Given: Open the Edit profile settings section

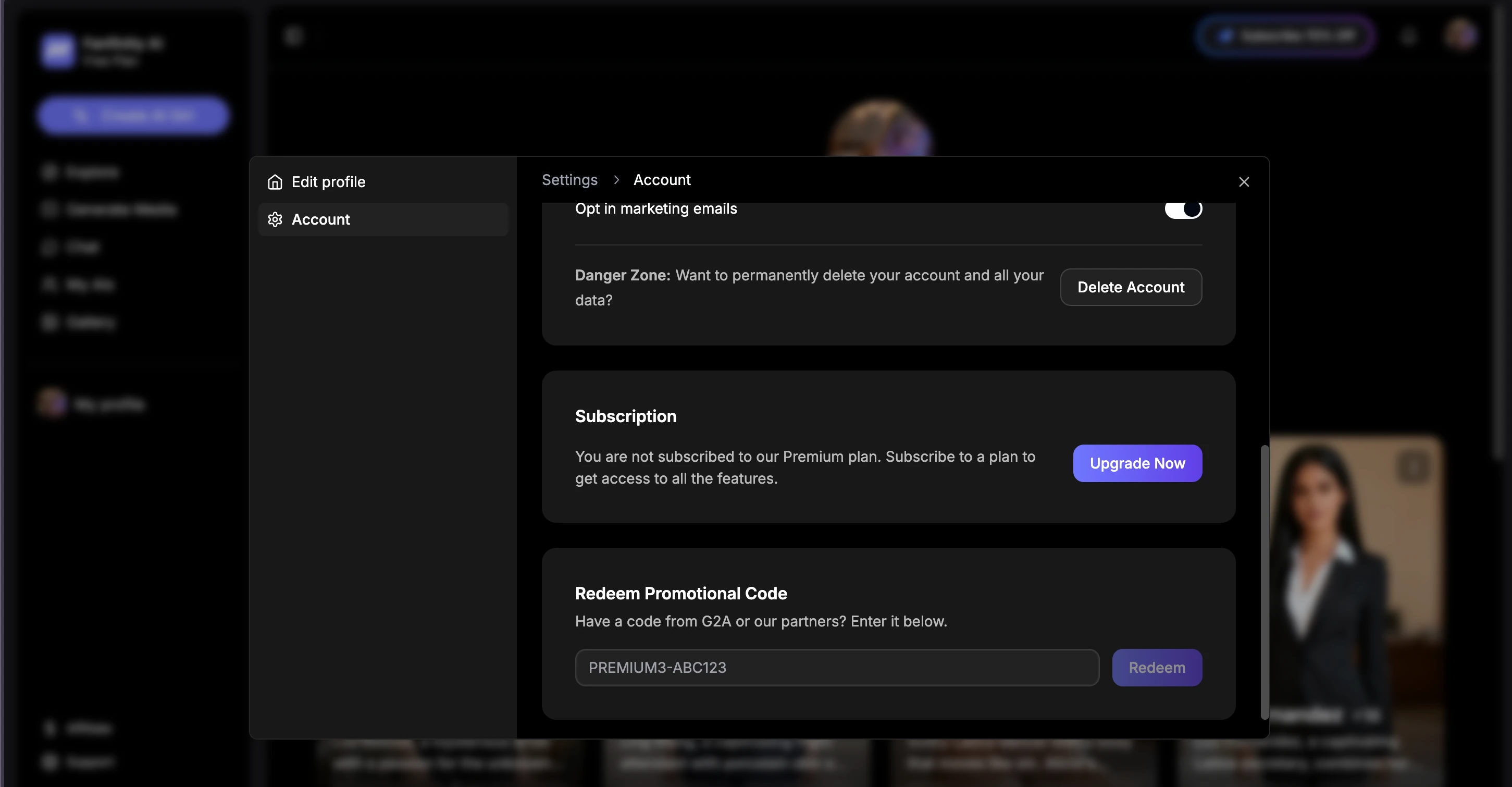Looking at the screenshot, I should [x=383, y=182].
